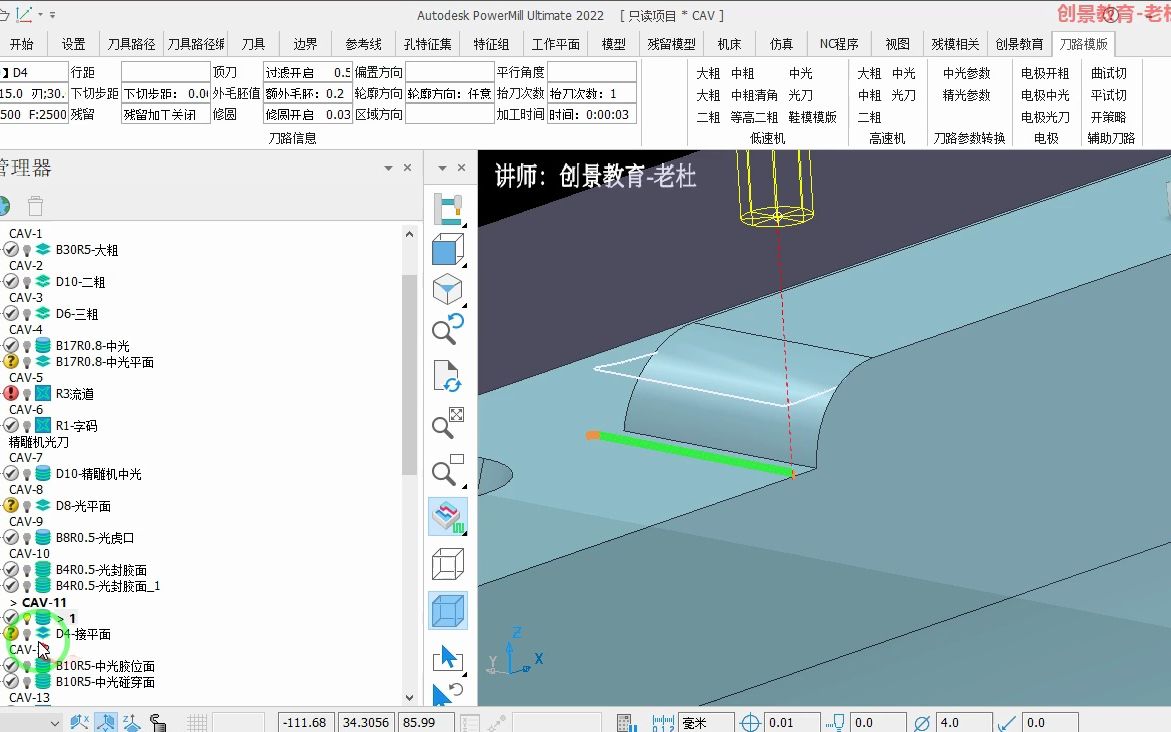Toggle the check status of B30R5-大粗 toolpath
The height and width of the screenshot is (732, 1171).
tap(10, 249)
